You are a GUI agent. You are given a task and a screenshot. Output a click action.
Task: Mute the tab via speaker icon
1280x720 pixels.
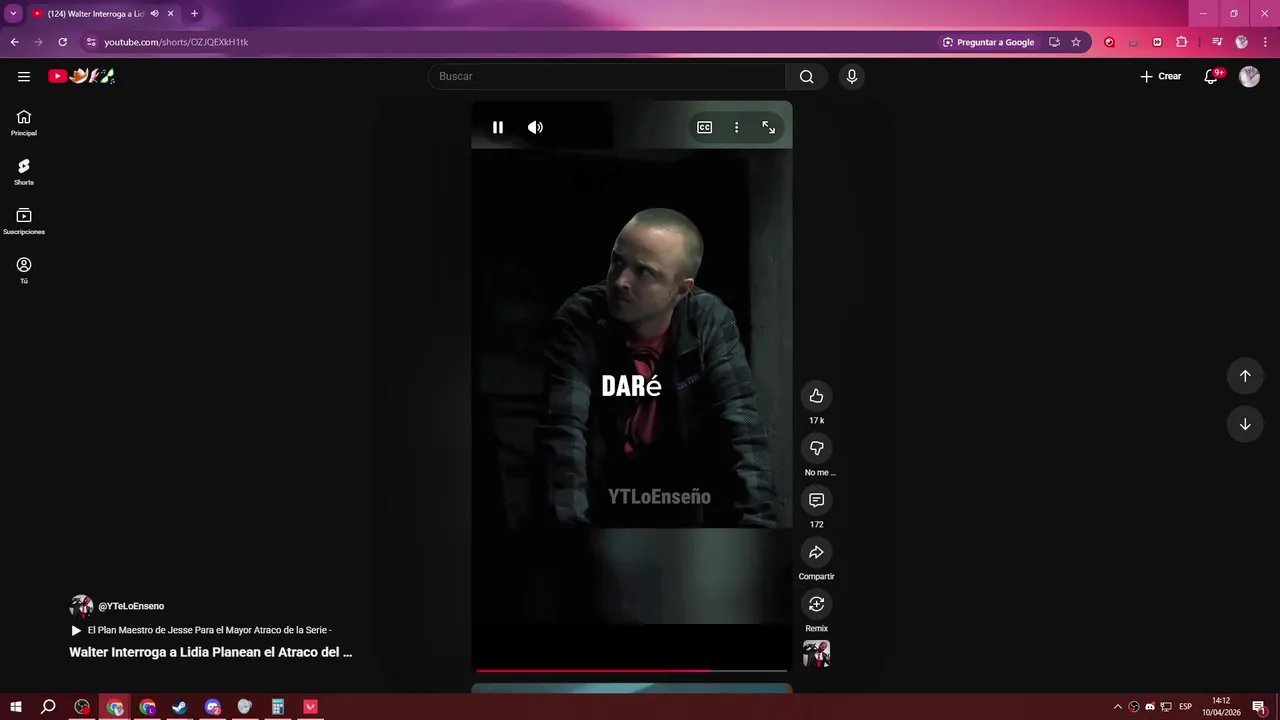click(155, 14)
